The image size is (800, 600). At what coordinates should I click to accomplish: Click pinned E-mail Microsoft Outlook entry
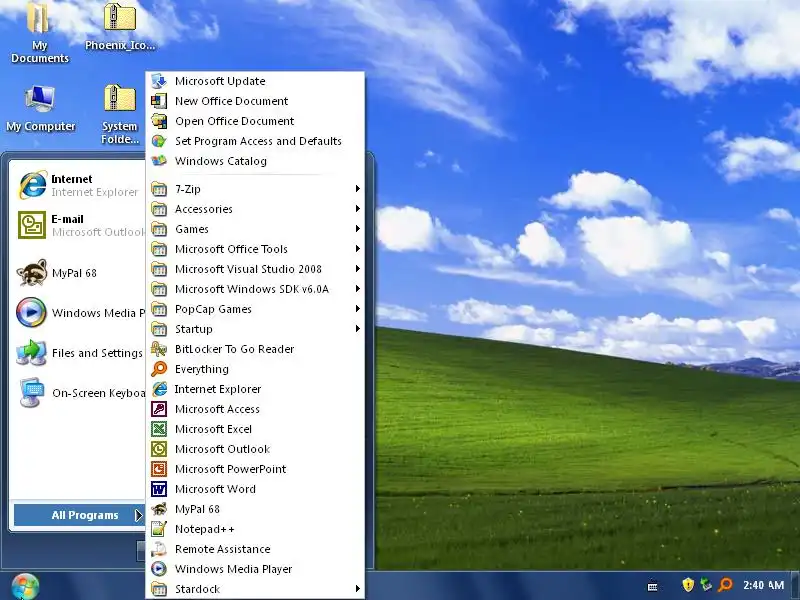tap(79, 225)
